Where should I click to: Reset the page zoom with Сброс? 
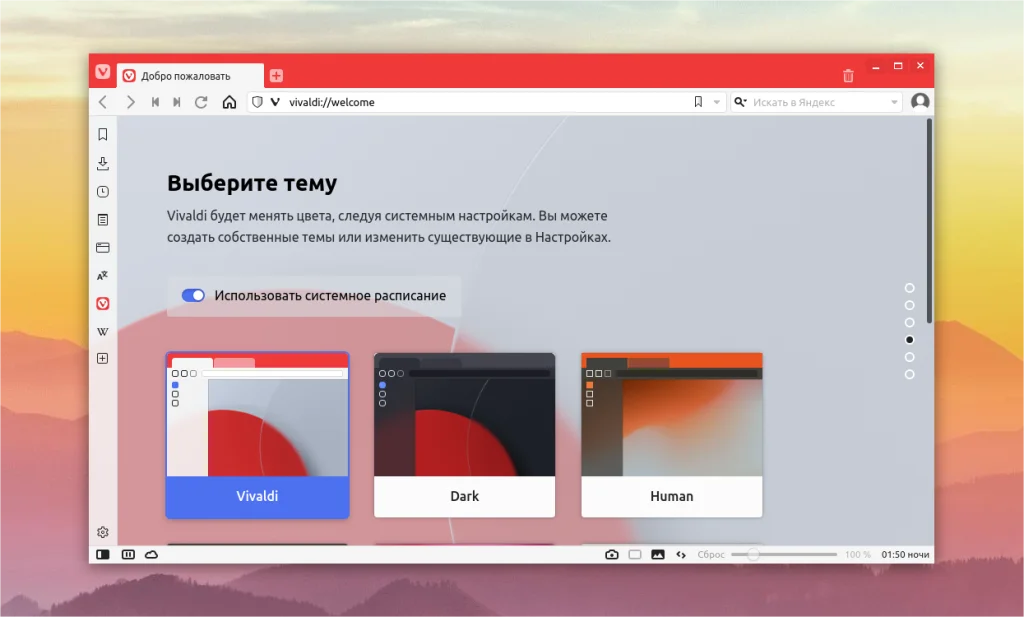[709, 553]
